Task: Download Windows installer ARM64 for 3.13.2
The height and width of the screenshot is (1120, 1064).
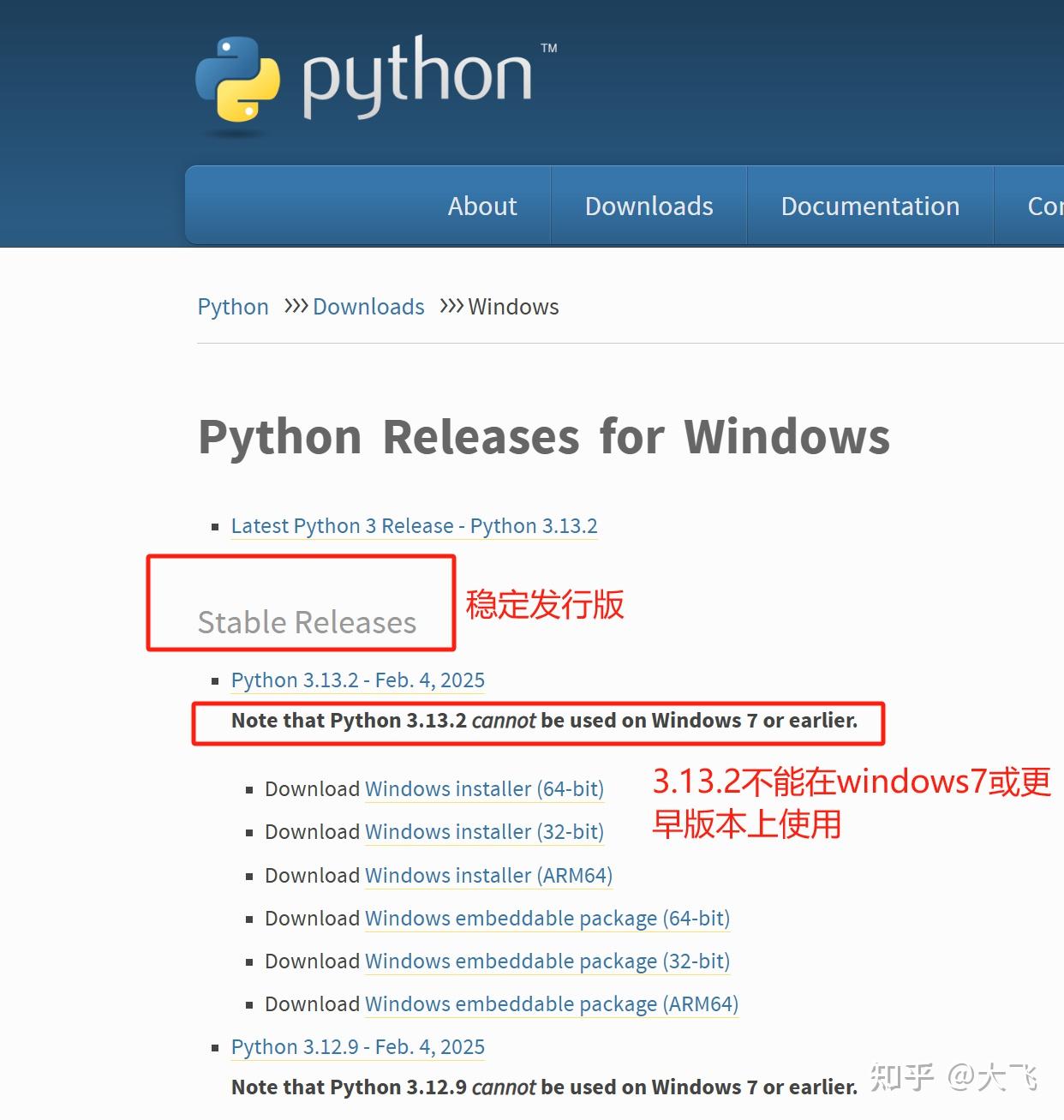Action: coord(488,875)
